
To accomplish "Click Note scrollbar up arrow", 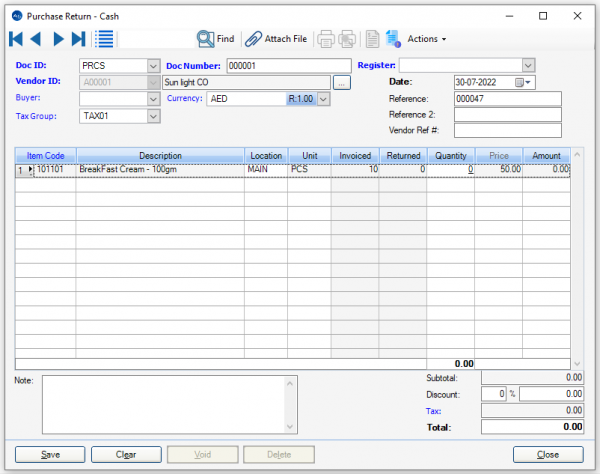I will coord(290,383).
